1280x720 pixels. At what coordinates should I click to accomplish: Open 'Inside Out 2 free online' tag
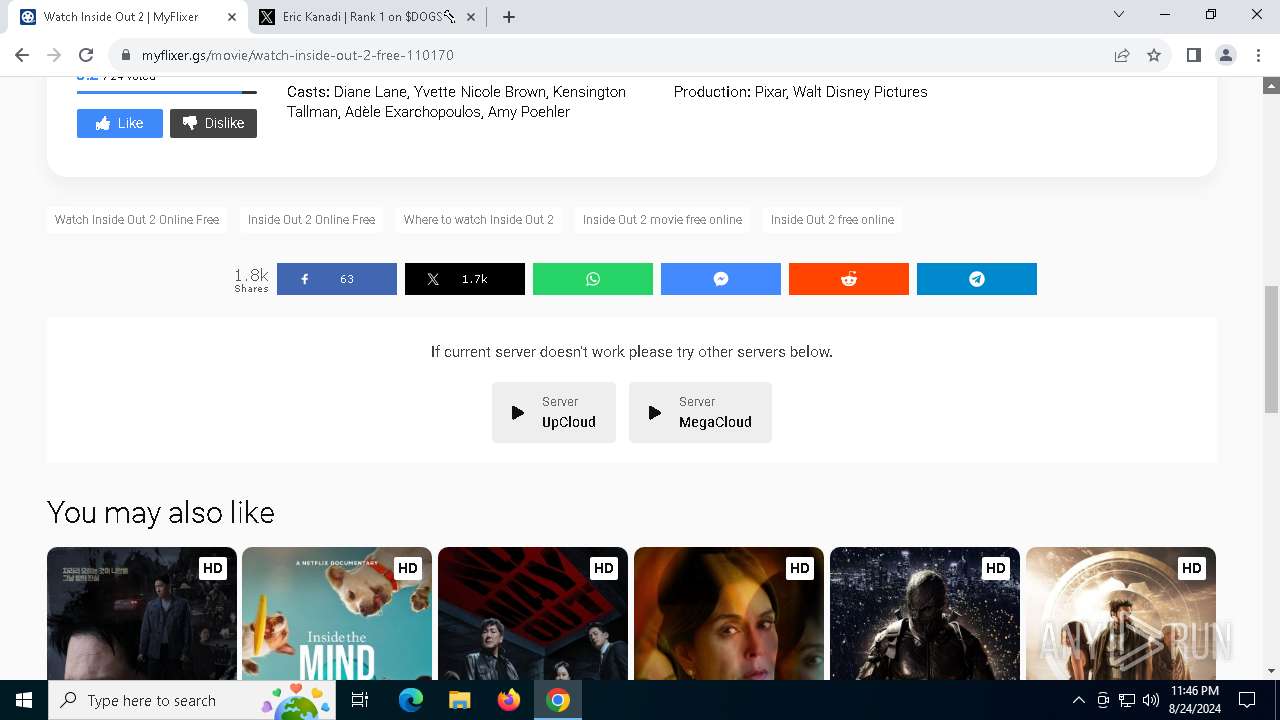[832, 220]
